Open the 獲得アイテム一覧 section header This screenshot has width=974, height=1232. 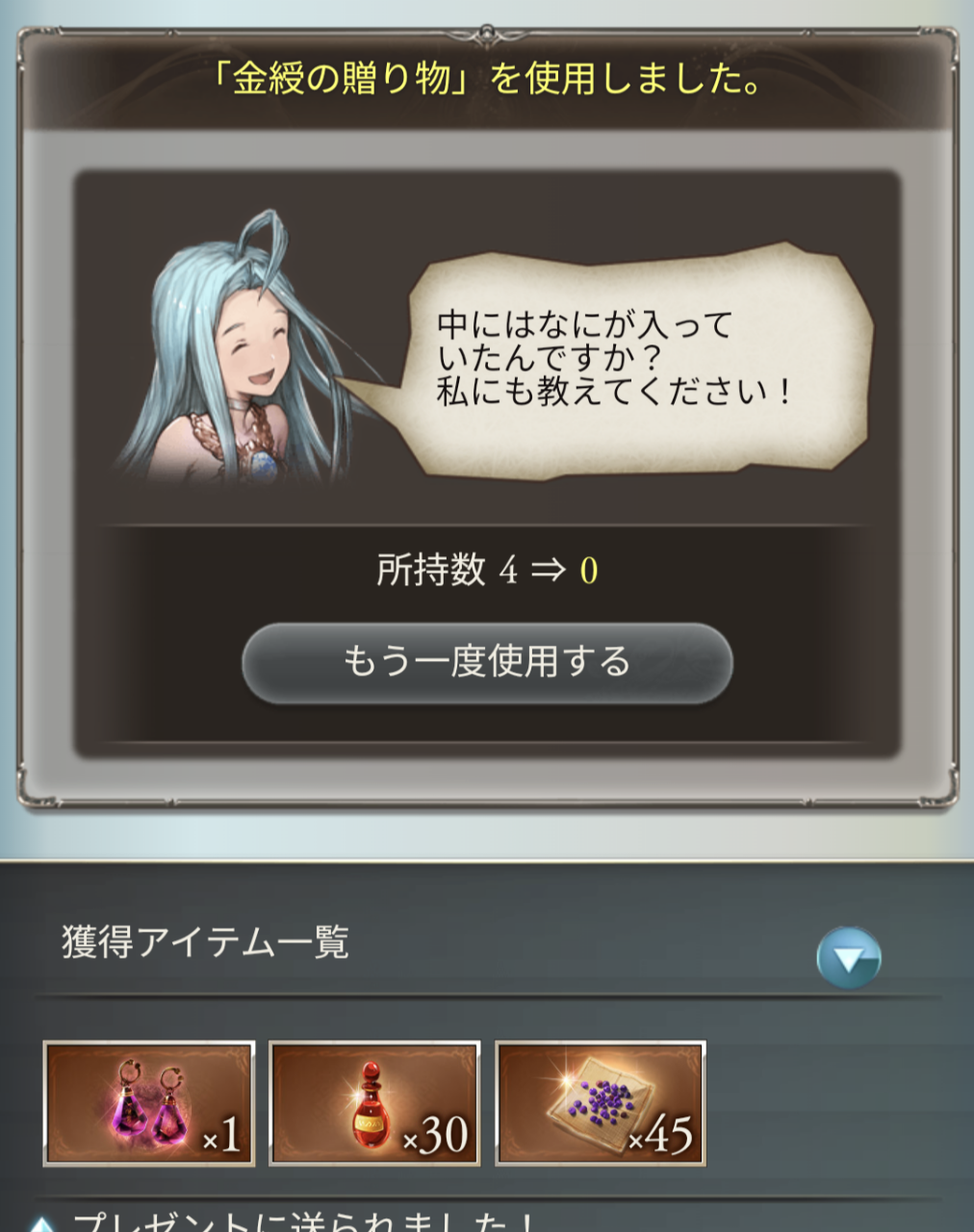click(x=206, y=941)
